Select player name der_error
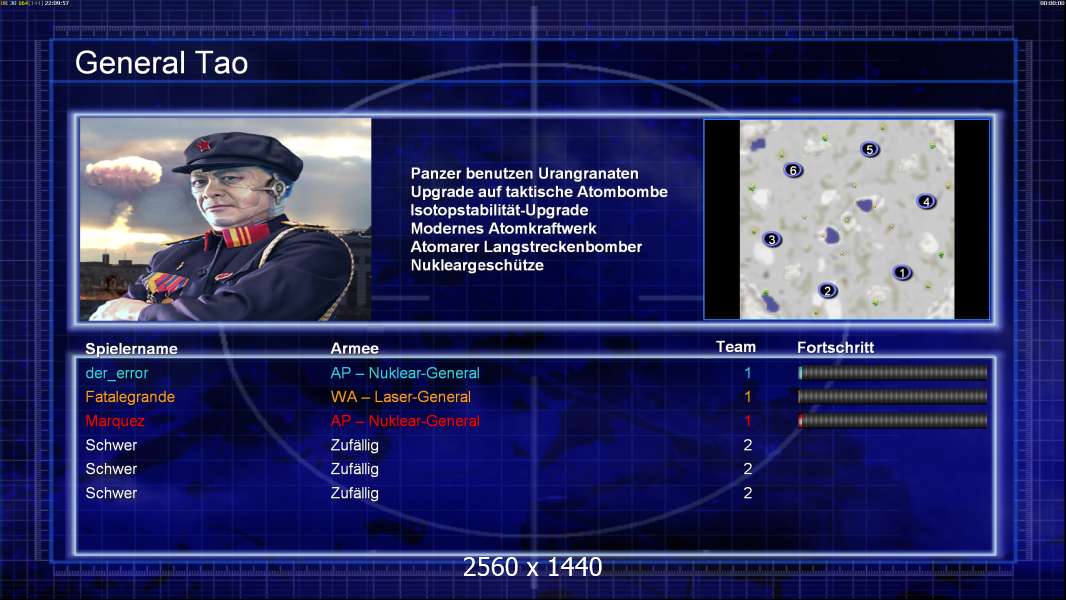This screenshot has height=600, width=1066. (117, 373)
